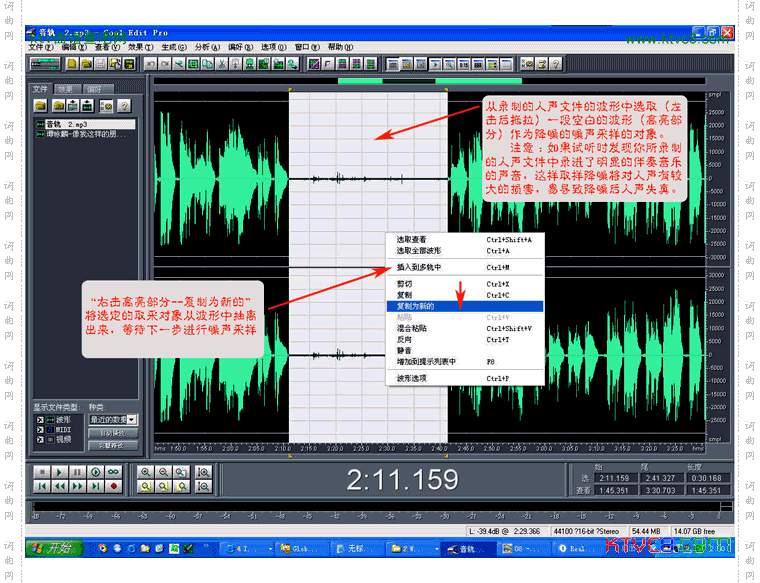Screen dimensions: 760x583
Task: Click the Zoom out full icon
Action: [182, 472]
